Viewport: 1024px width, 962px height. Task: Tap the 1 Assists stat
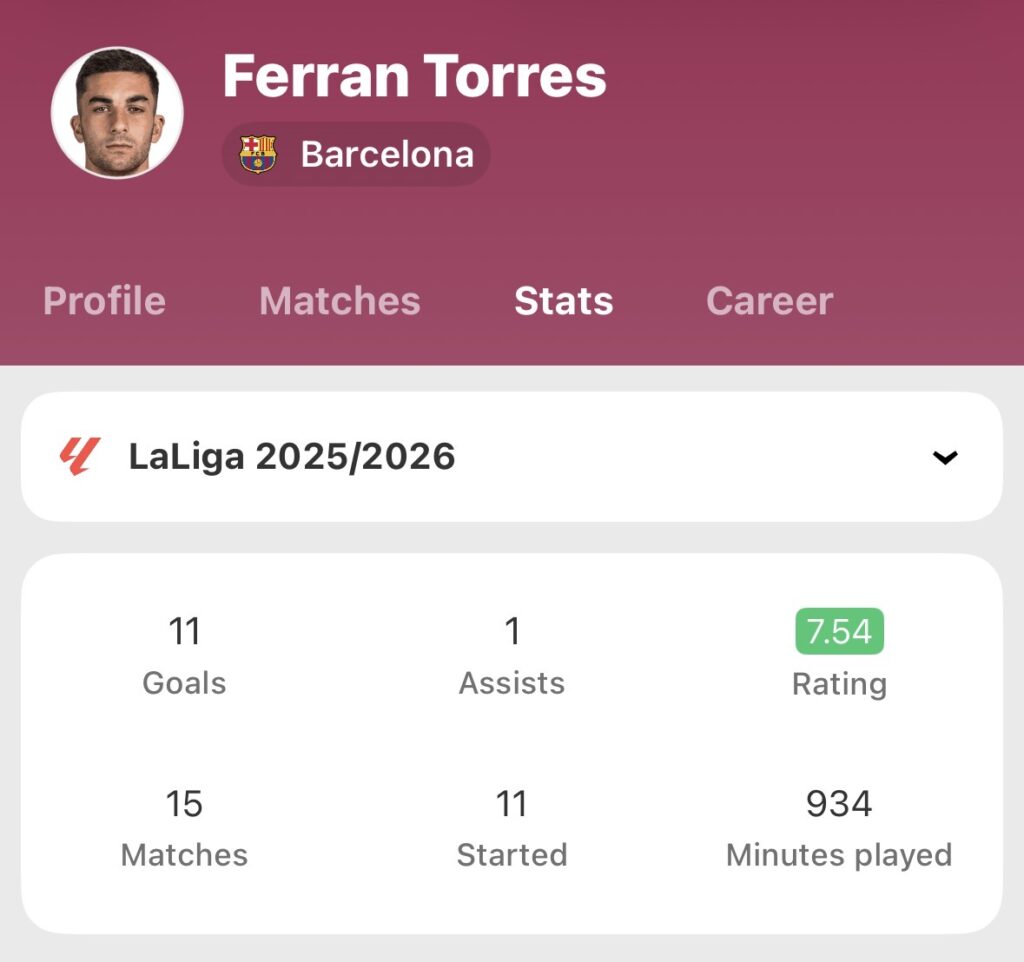512,632
